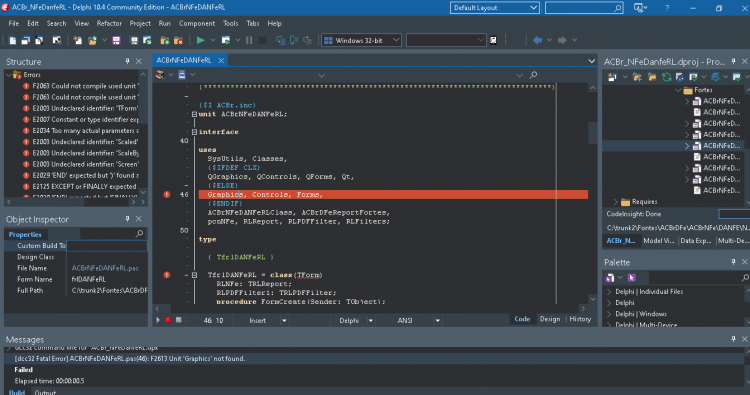Click the error marker on line 46 gutter
Image resolution: width=750 pixels, height=395 pixels.
tap(166, 195)
